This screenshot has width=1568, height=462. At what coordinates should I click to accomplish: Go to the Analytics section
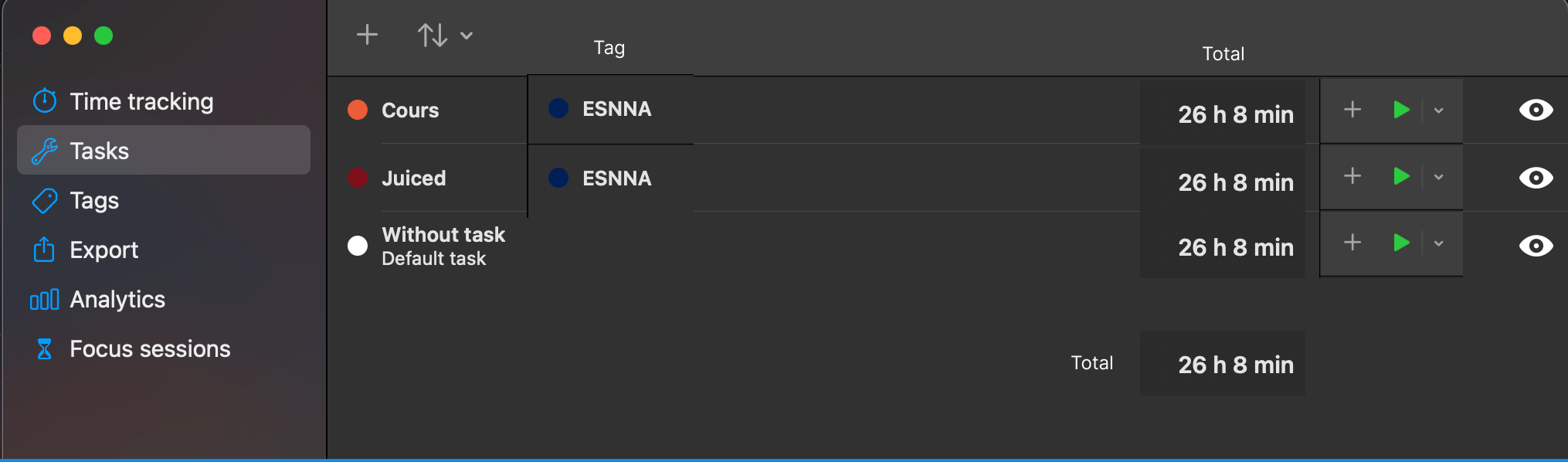[x=117, y=300]
